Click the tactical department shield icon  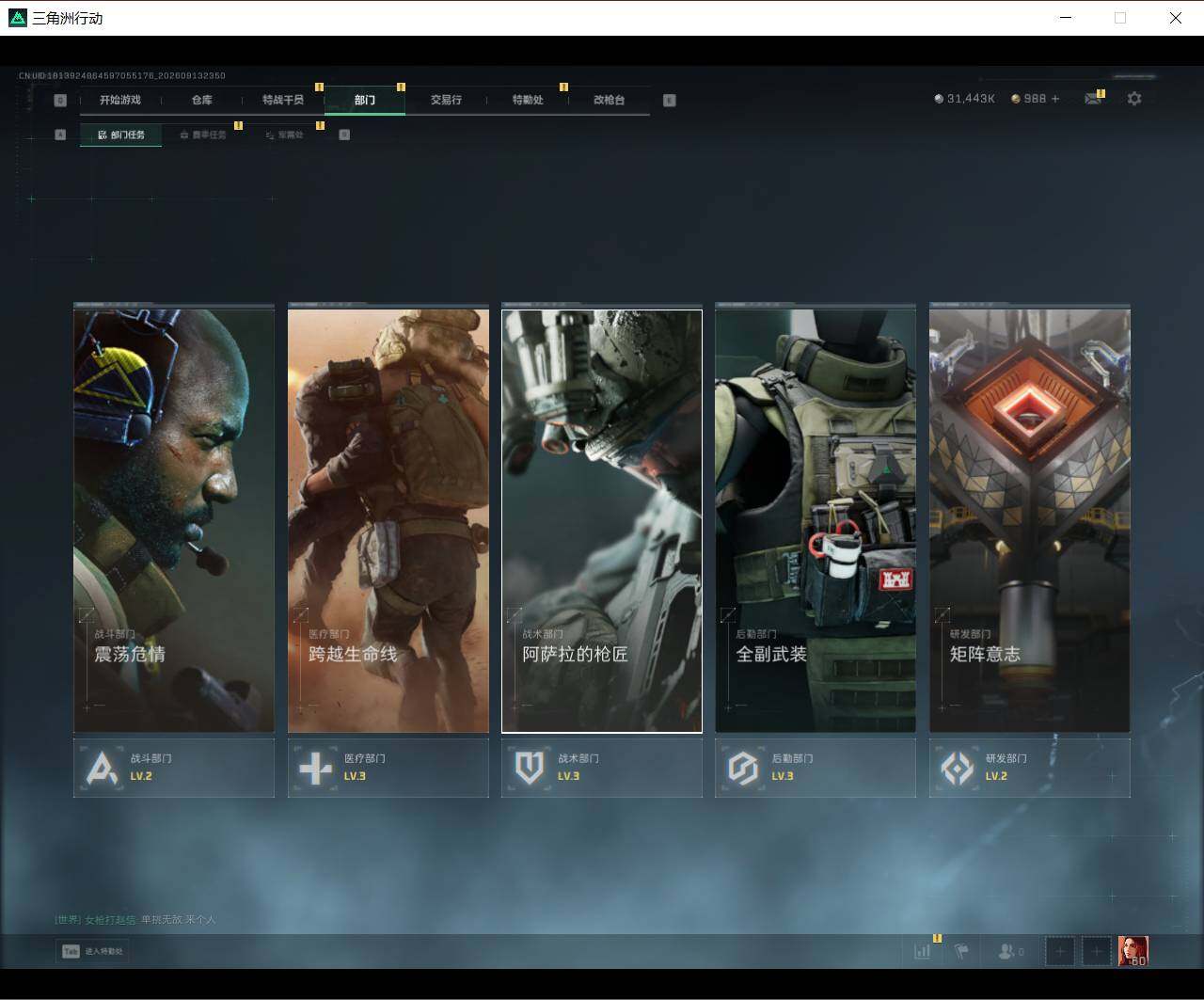(530, 769)
